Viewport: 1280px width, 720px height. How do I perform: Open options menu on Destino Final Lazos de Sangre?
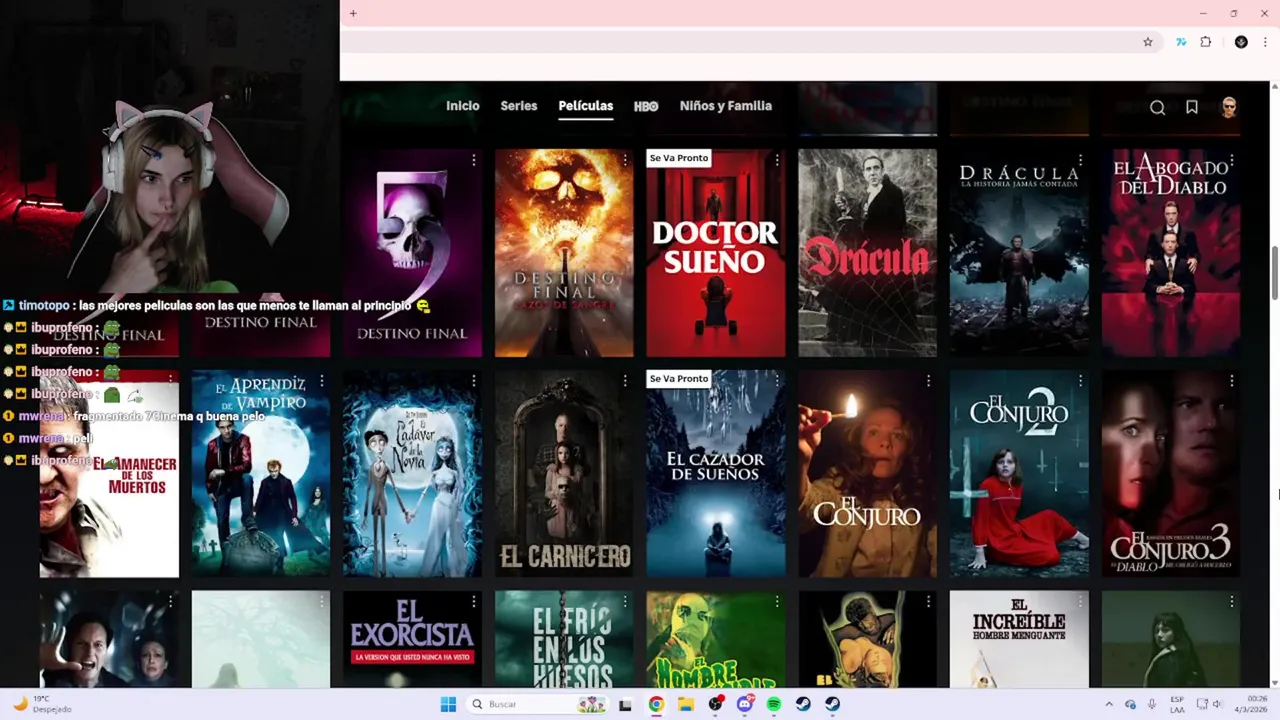[625, 160]
